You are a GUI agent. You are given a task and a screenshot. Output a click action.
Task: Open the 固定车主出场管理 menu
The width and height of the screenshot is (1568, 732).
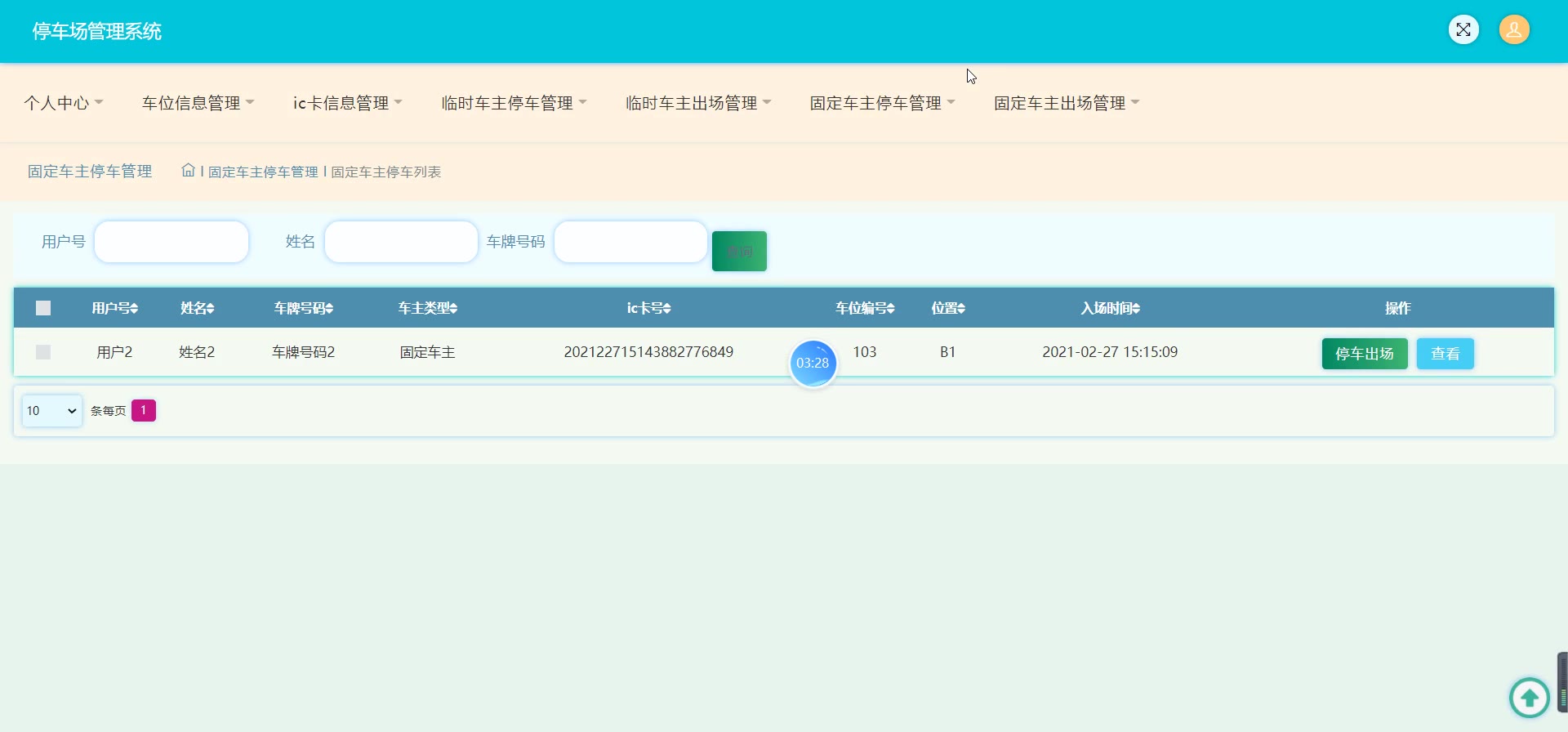(1066, 103)
